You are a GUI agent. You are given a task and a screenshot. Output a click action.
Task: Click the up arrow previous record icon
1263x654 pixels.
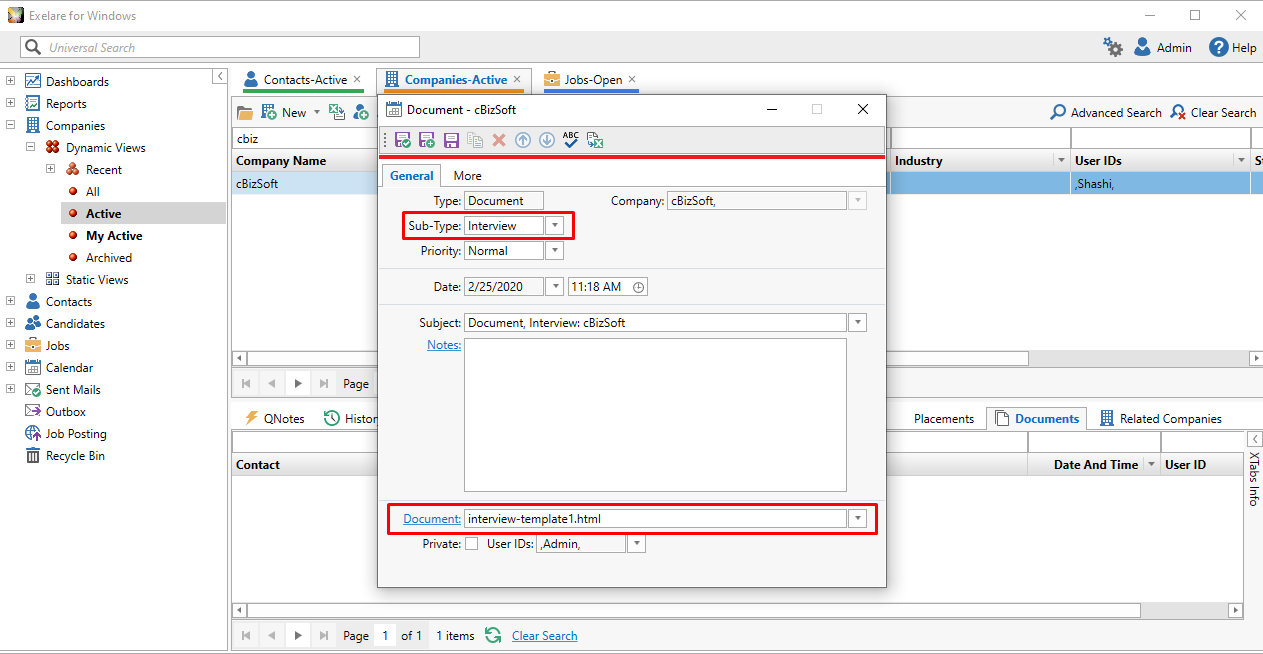(523, 140)
